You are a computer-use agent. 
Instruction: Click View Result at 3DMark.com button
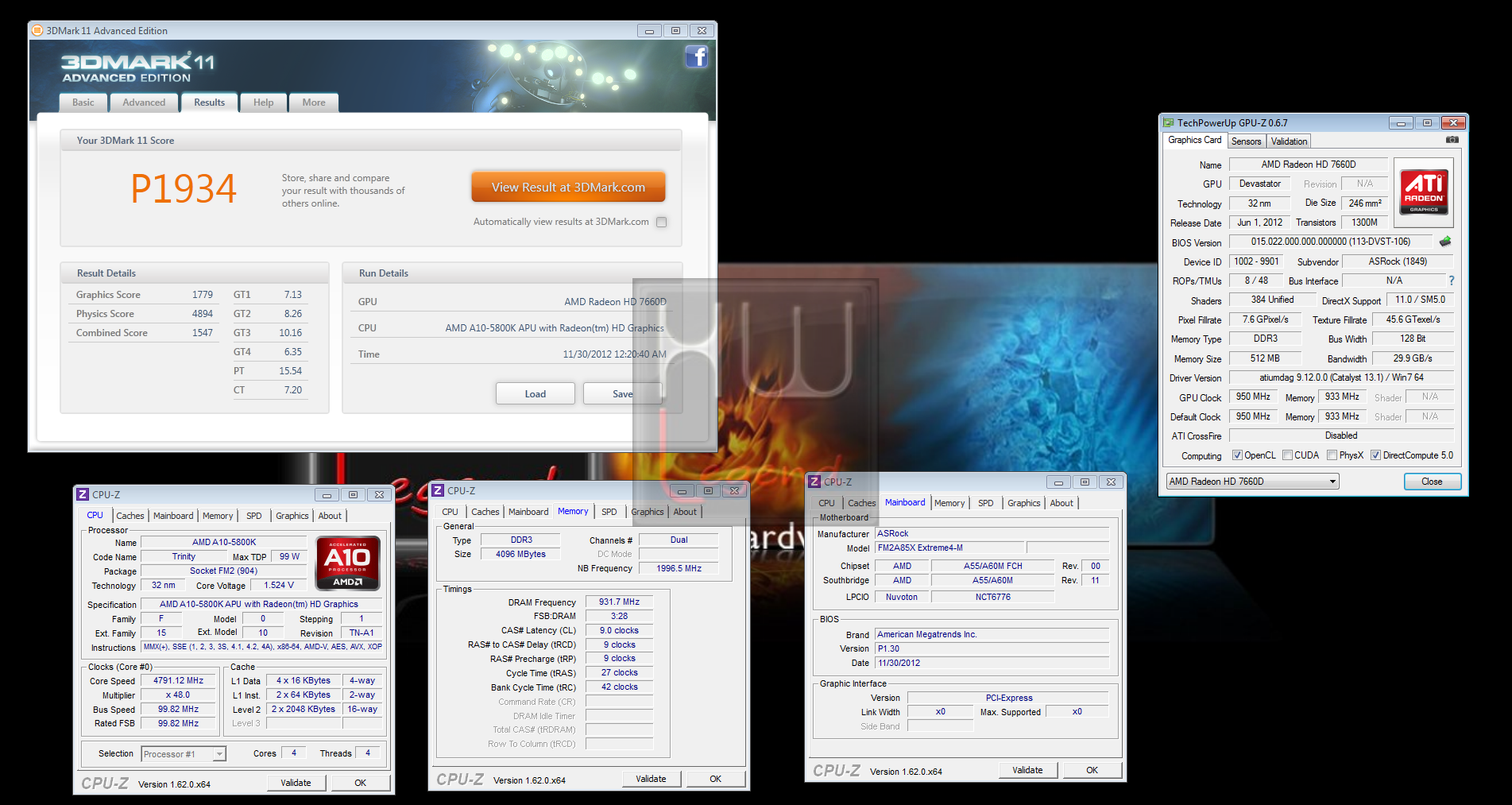(568, 188)
